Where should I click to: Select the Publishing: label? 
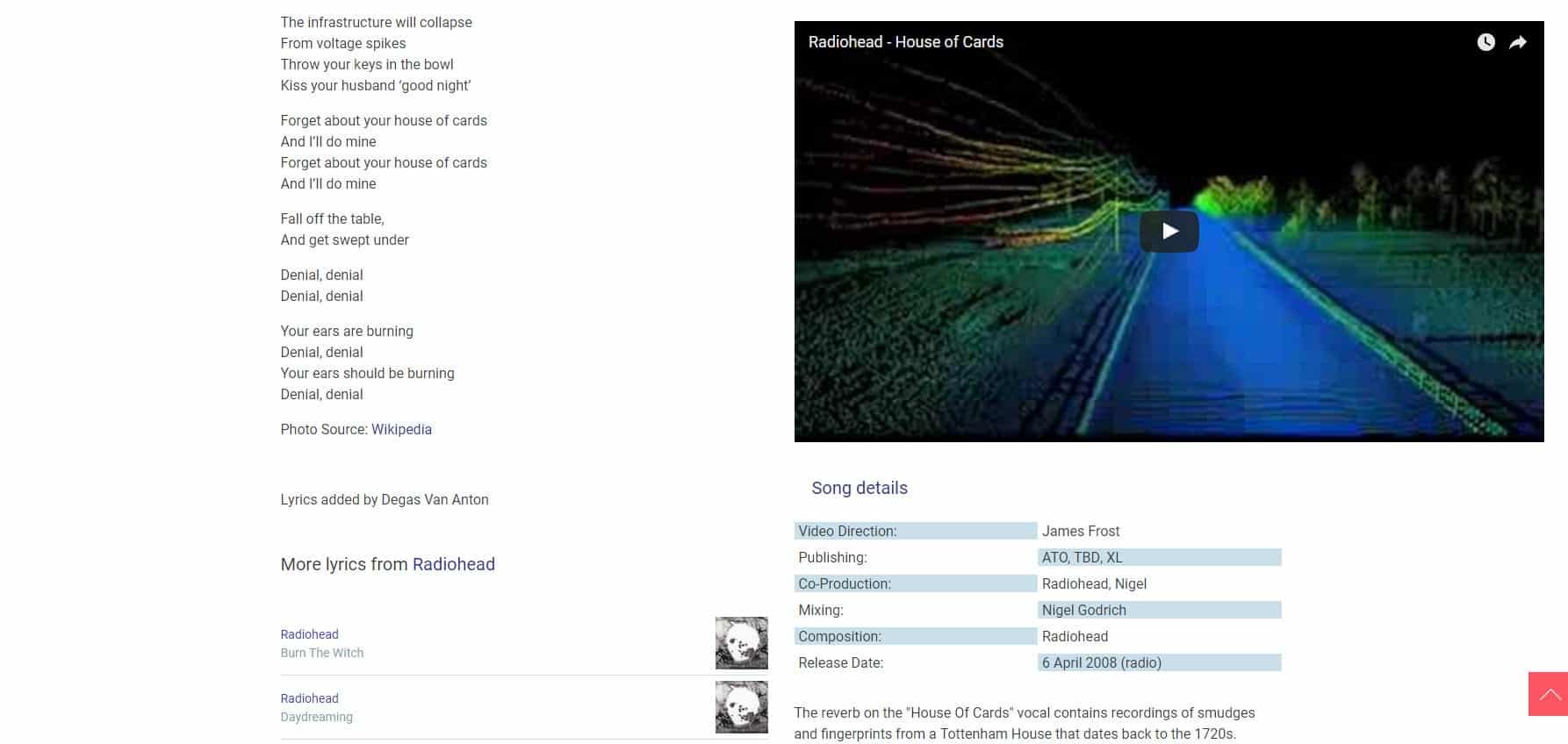831,557
